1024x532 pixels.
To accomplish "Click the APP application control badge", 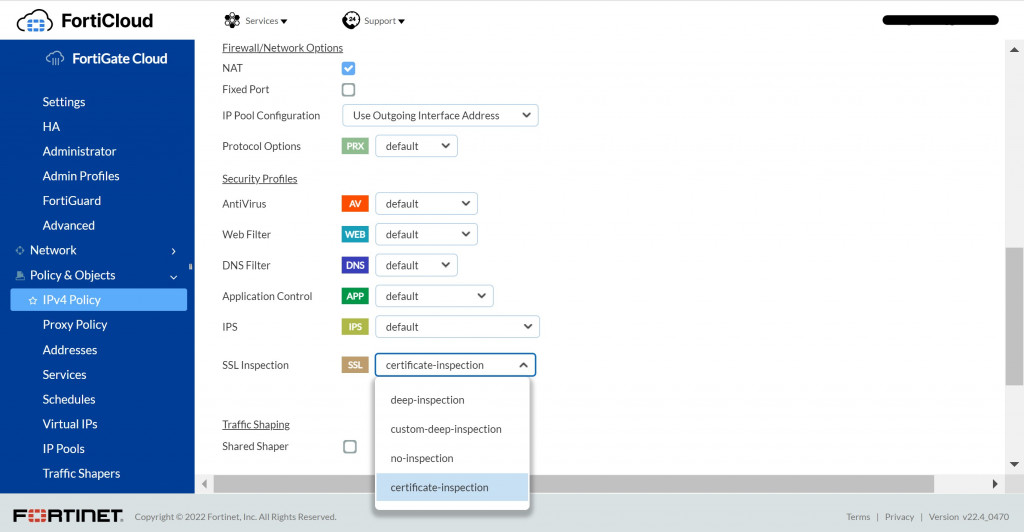I will pyautogui.click(x=355, y=296).
